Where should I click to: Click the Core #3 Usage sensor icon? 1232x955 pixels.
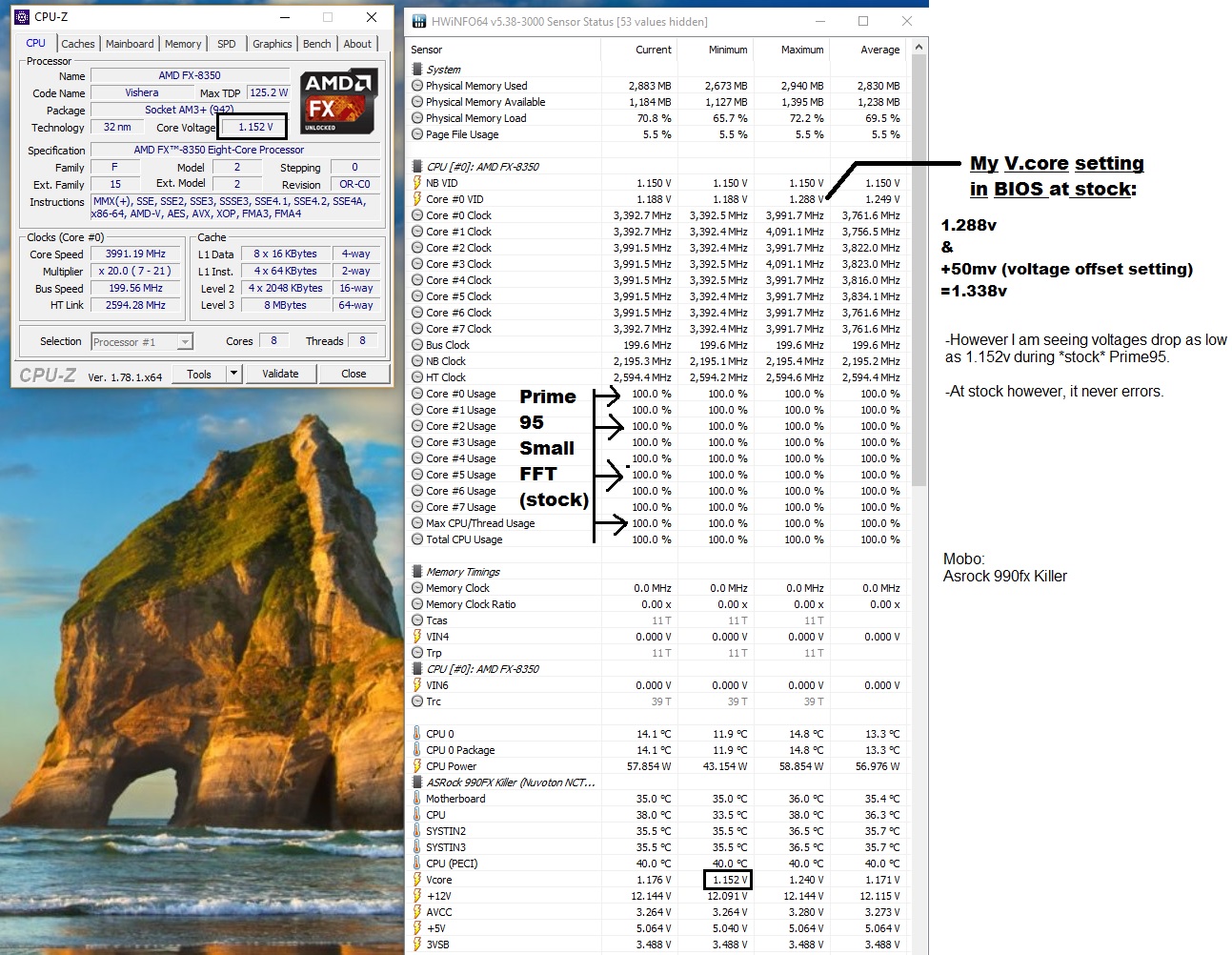pyautogui.click(x=417, y=442)
